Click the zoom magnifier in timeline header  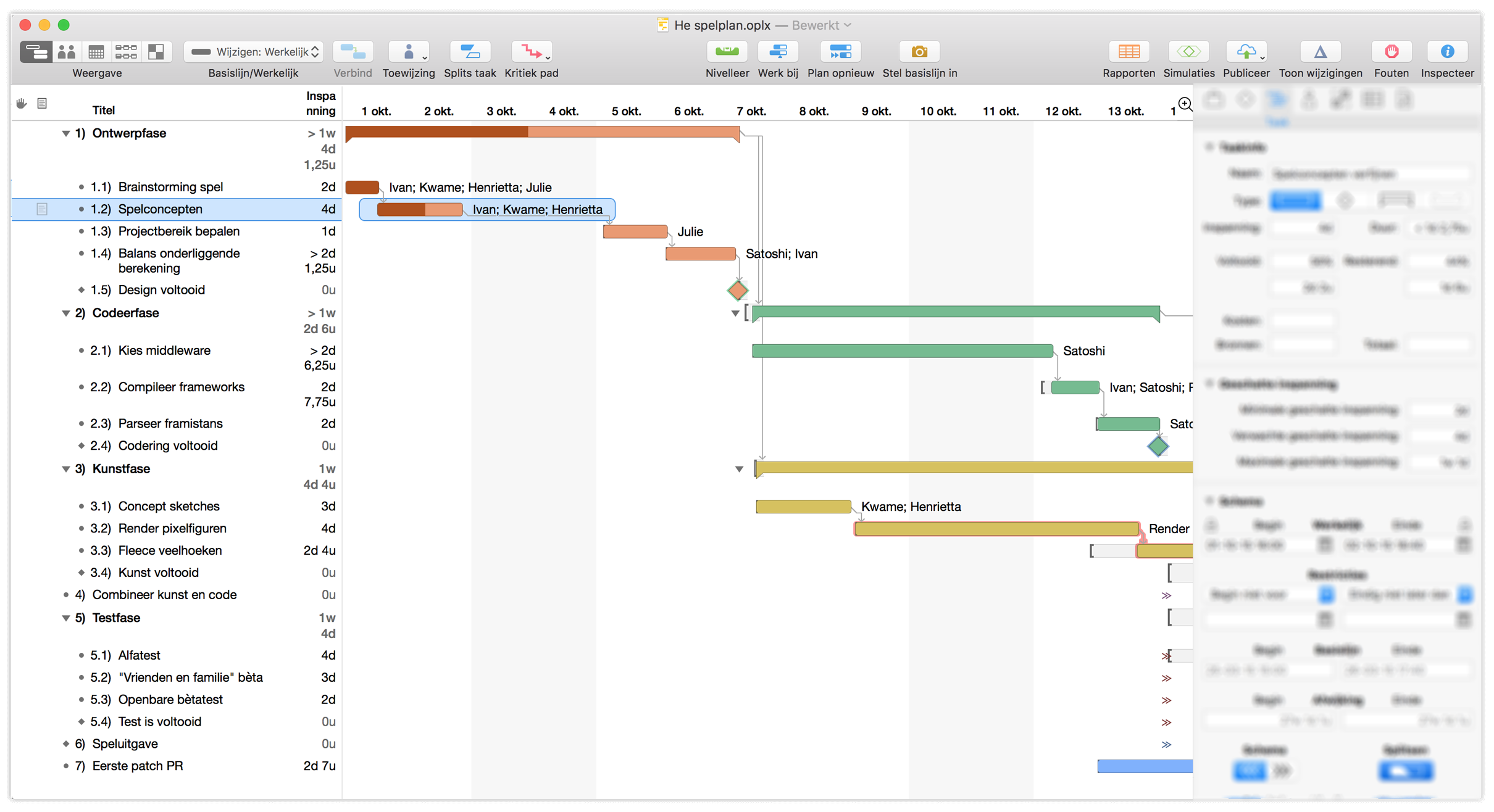tap(1184, 104)
